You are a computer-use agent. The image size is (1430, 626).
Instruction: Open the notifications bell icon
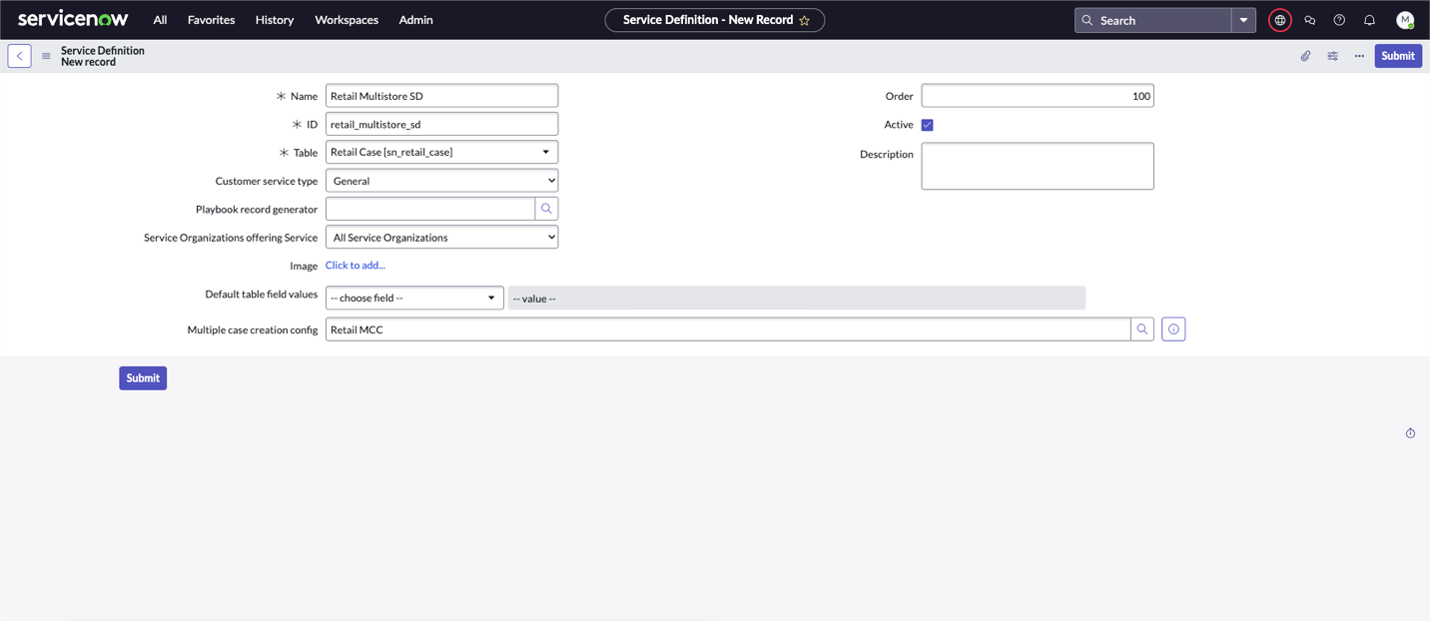coord(1370,20)
